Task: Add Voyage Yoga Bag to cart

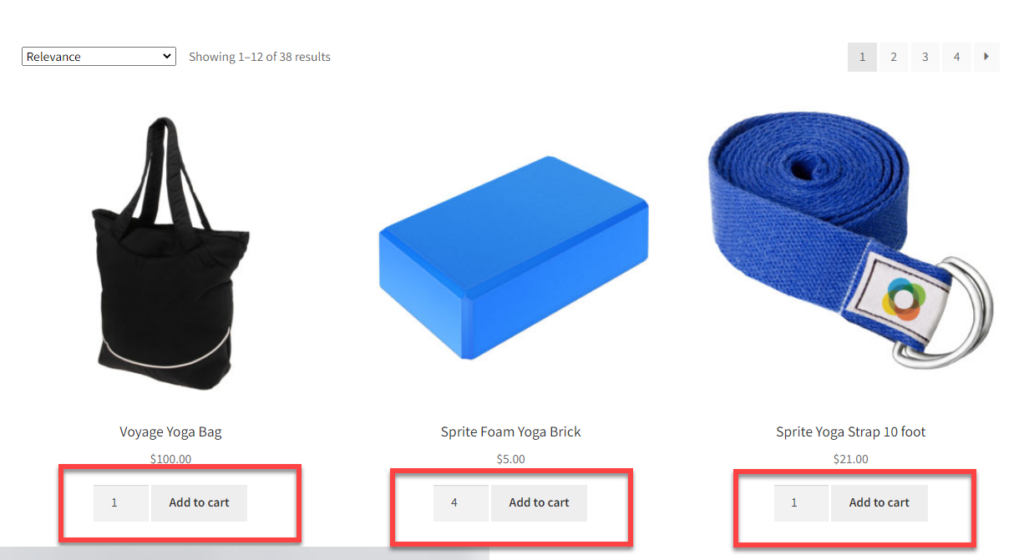Action: pos(199,503)
